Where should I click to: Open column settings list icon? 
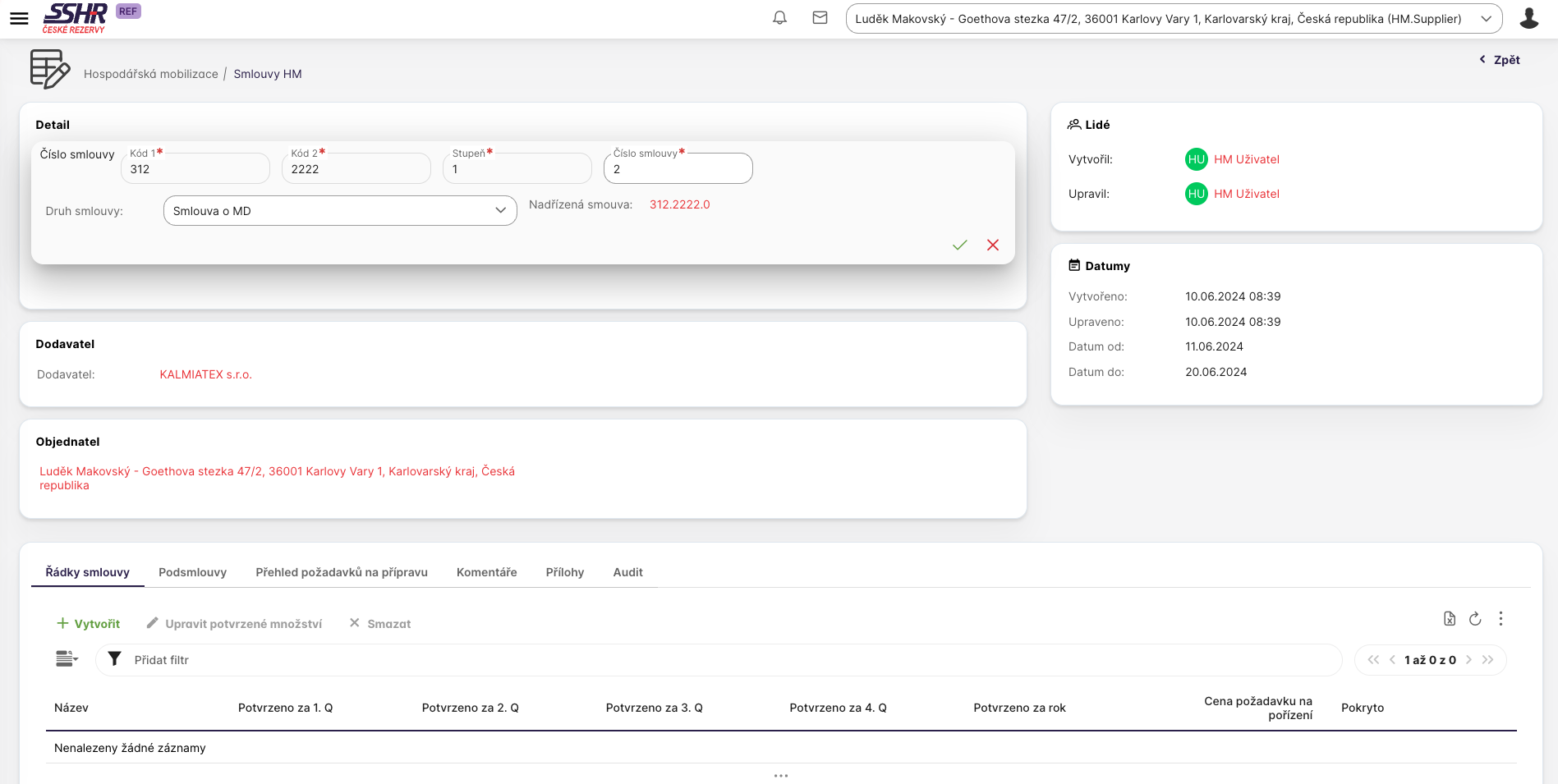tap(67, 659)
